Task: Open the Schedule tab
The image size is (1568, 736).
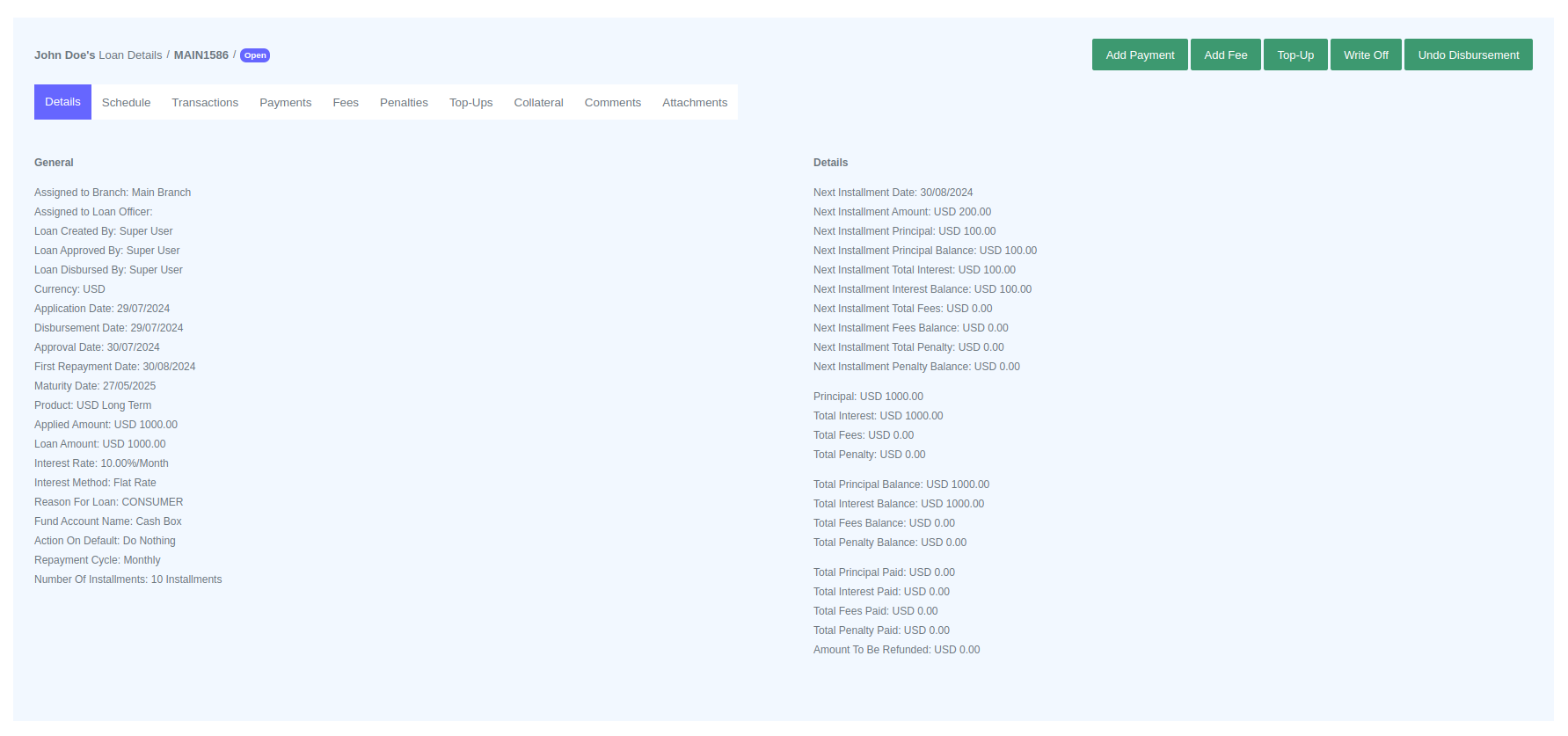Action: 126,103
